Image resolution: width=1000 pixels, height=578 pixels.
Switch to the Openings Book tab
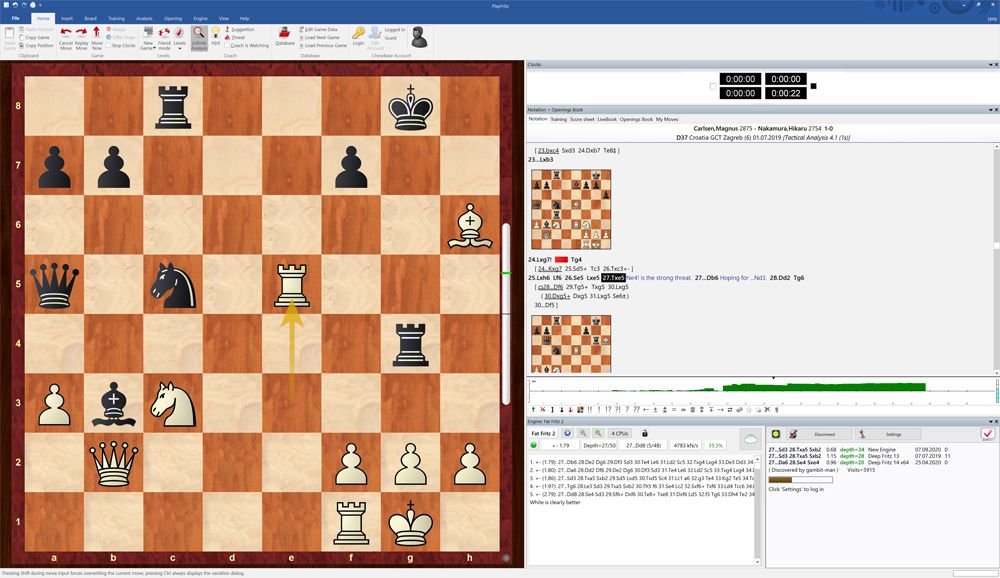[636, 119]
